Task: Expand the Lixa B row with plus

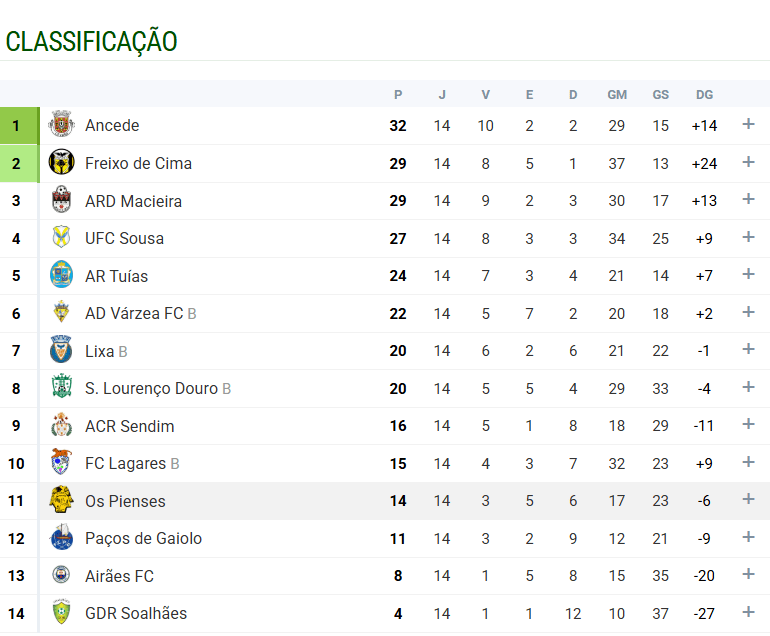Action: [x=748, y=349]
